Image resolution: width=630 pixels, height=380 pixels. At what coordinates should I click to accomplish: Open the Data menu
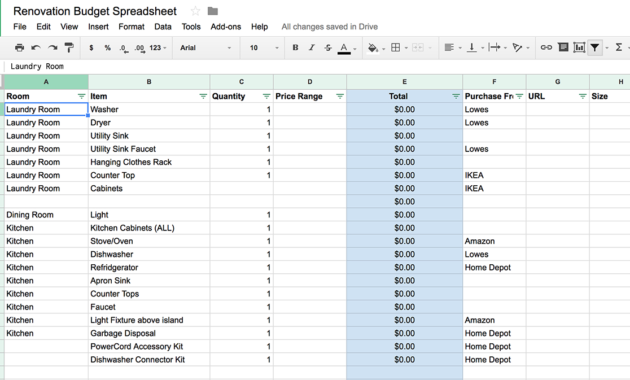[163, 27]
